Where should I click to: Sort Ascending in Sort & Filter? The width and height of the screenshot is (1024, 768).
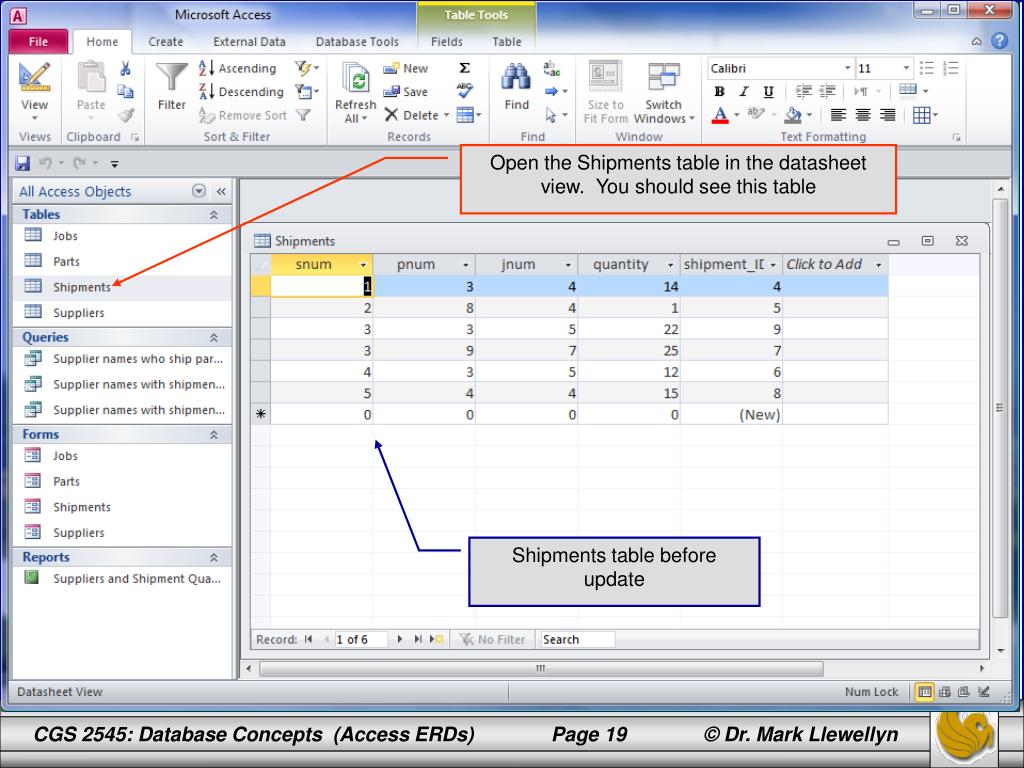[x=238, y=68]
